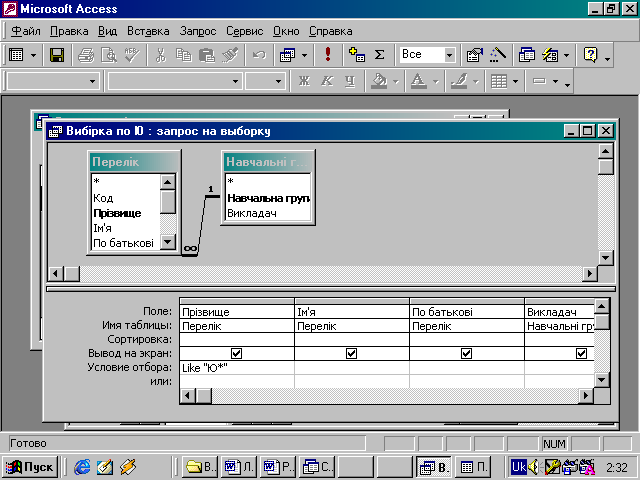Open the Справка menu
The image size is (640, 480).
pyautogui.click(x=331, y=31)
